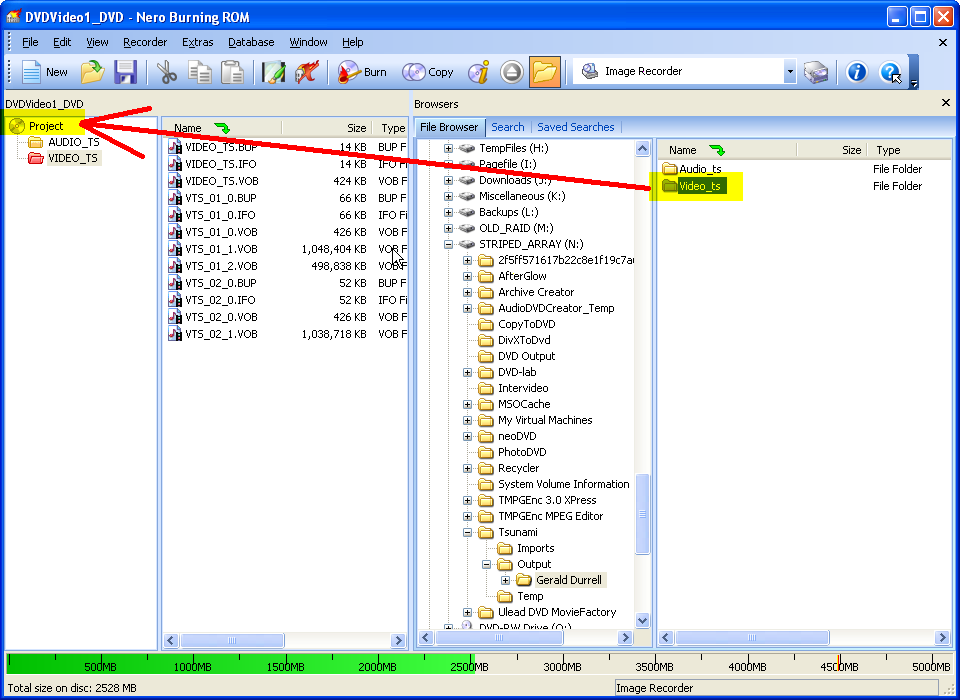The width and height of the screenshot is (960, 700).
Task: Open the Recorder menu
Action: click(x=145, y=42)
